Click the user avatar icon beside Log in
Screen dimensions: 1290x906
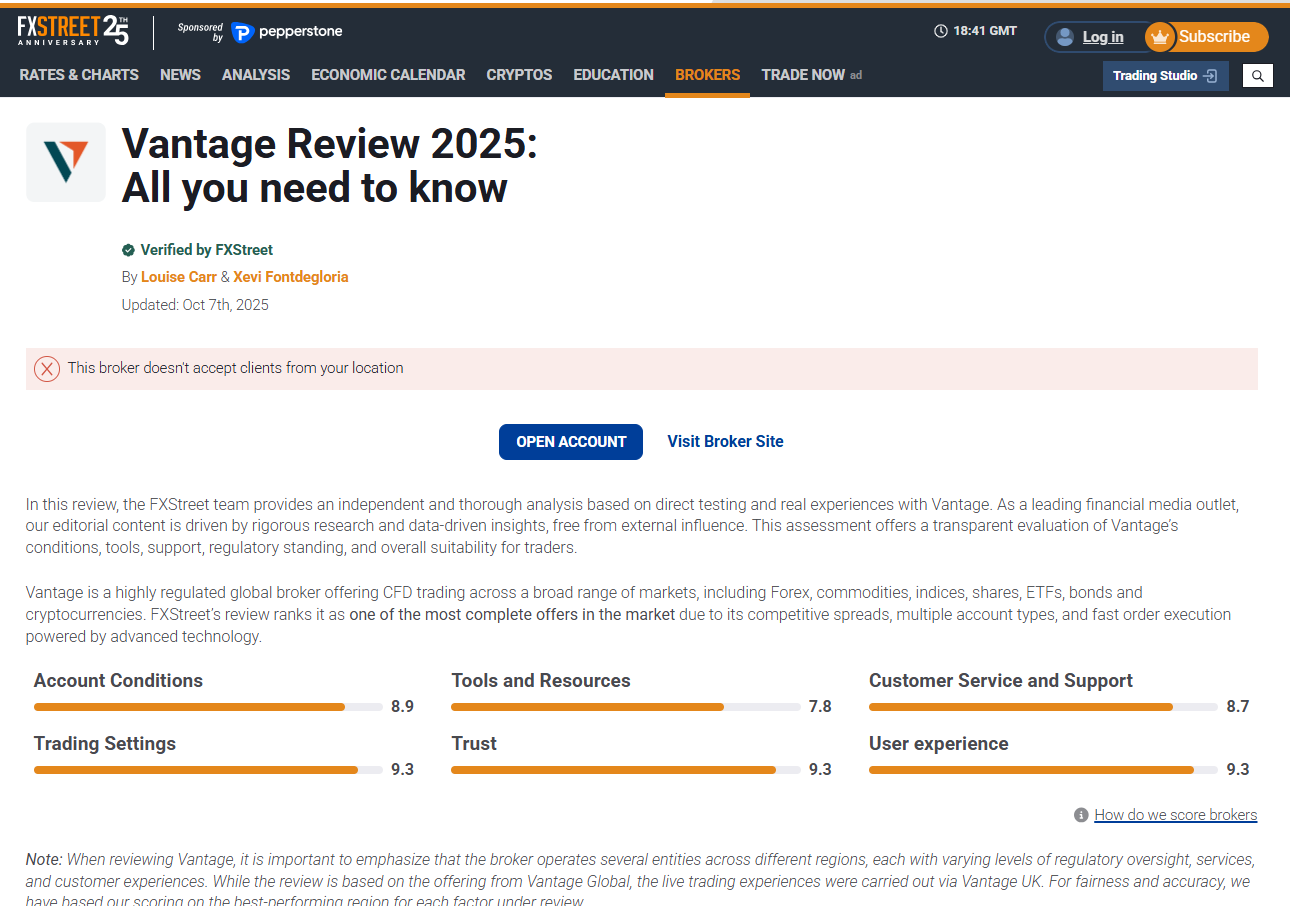pos(1065,37)
